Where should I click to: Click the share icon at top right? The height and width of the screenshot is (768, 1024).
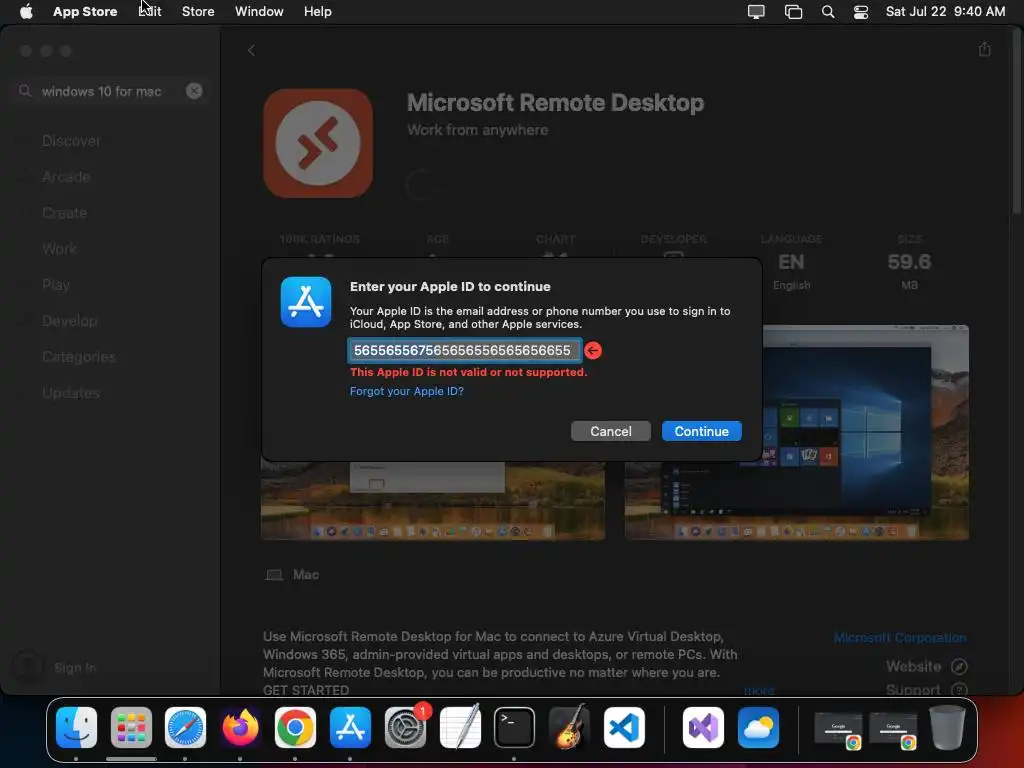pos(985,50)
